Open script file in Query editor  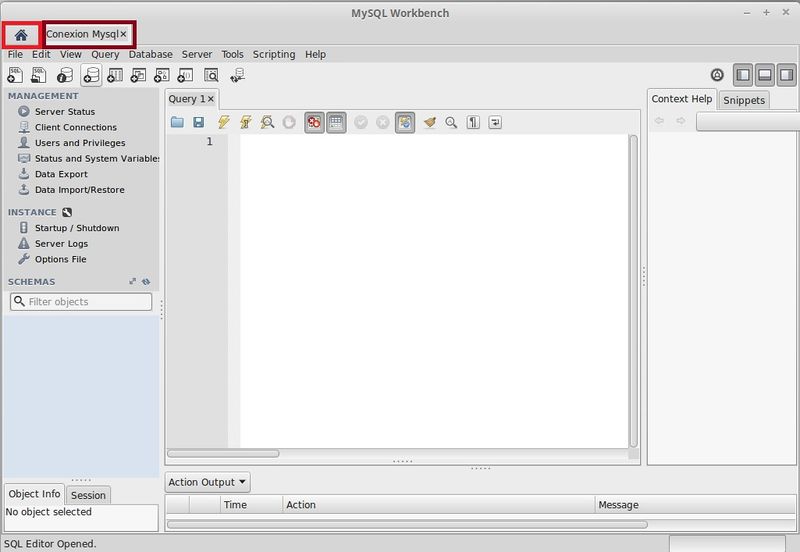pyautogui.click(x=177, y=122)
